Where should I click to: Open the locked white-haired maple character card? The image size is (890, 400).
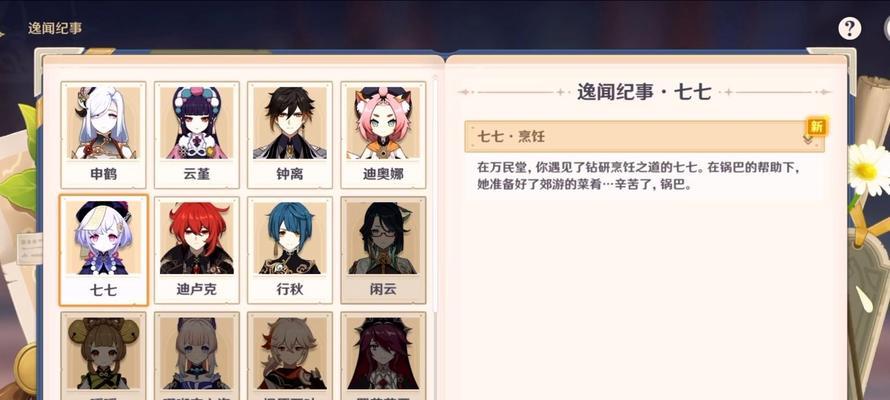[289, 355]
